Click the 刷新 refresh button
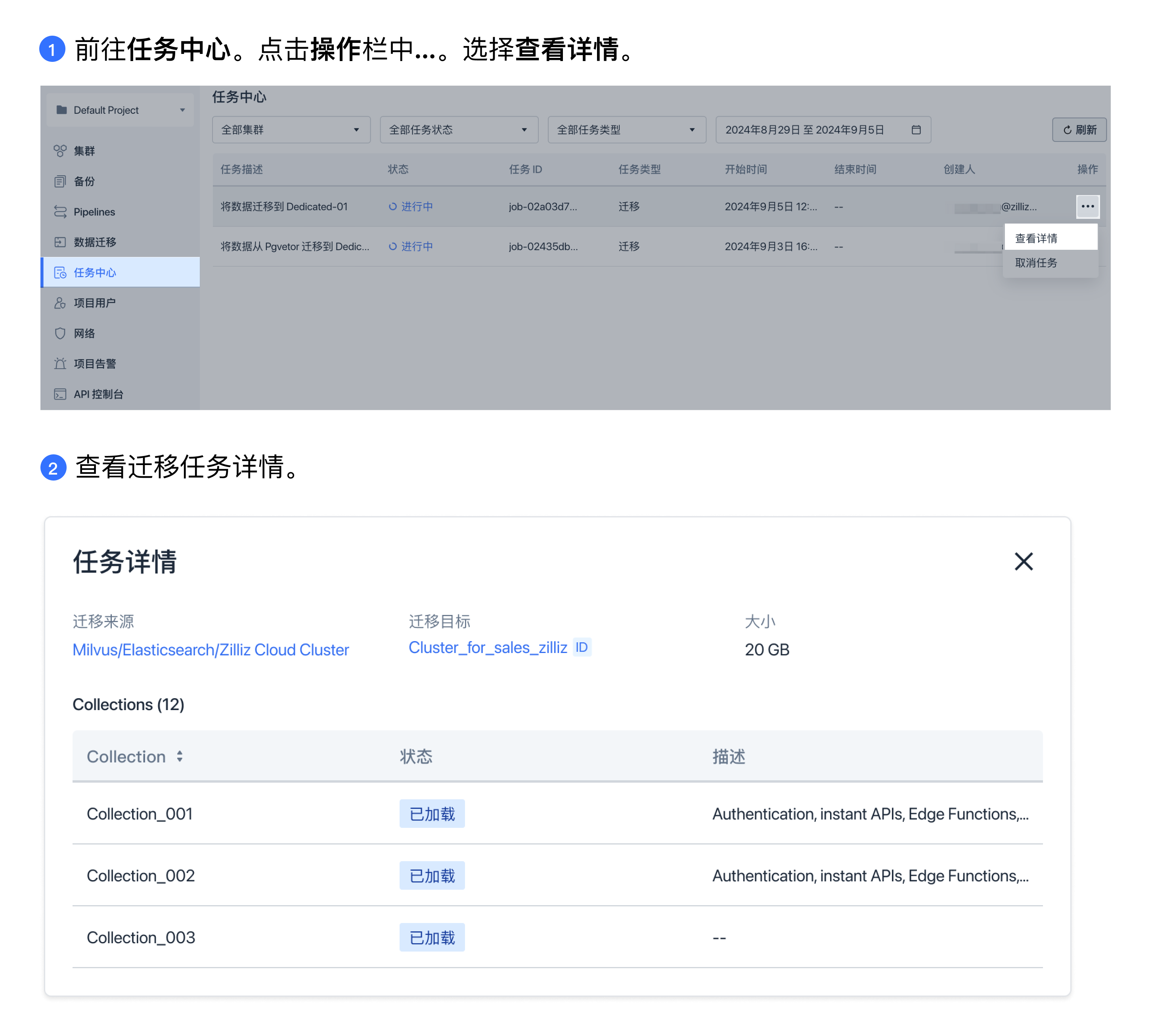The height and width of the screenshot is (1036, 1150). [x=1079, y=130]
